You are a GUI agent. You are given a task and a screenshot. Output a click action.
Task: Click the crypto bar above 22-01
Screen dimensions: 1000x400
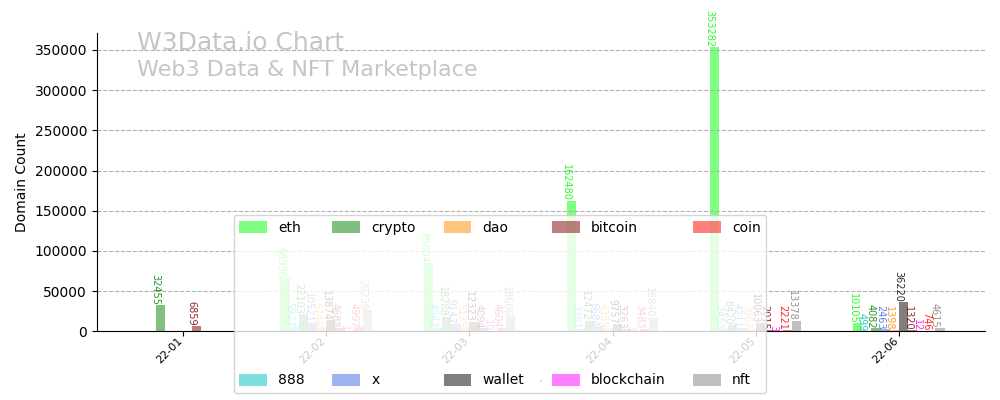point(160,318)
